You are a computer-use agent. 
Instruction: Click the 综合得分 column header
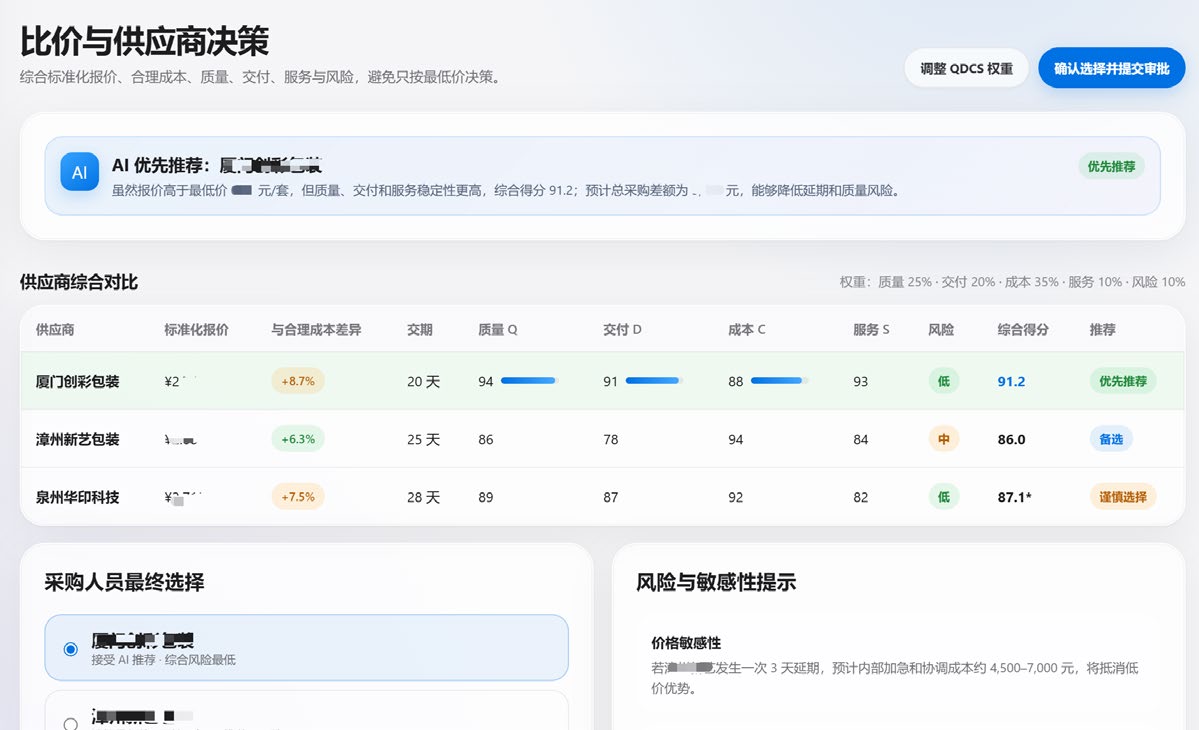(x=1023, y=329)
